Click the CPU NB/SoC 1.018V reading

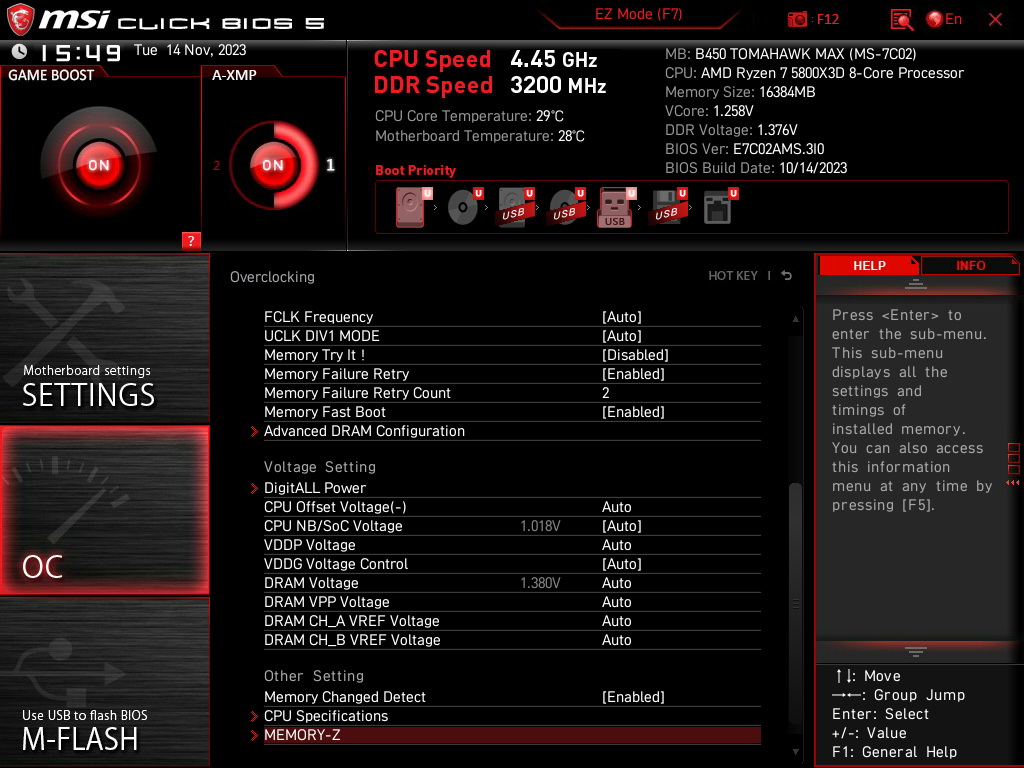coord(540,526)
